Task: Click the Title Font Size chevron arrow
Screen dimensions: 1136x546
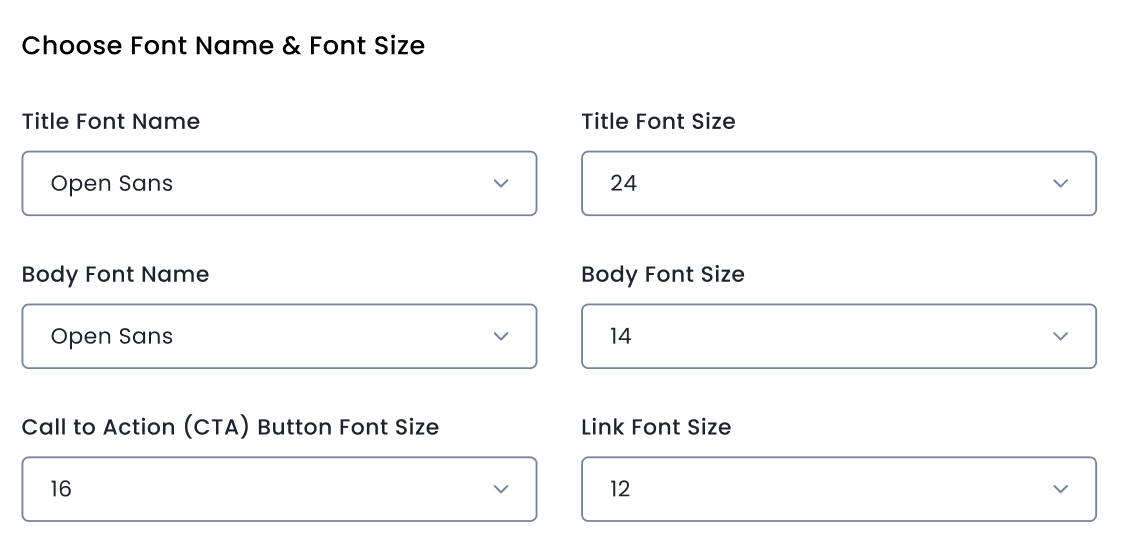Action: [x=1061, y=184]
